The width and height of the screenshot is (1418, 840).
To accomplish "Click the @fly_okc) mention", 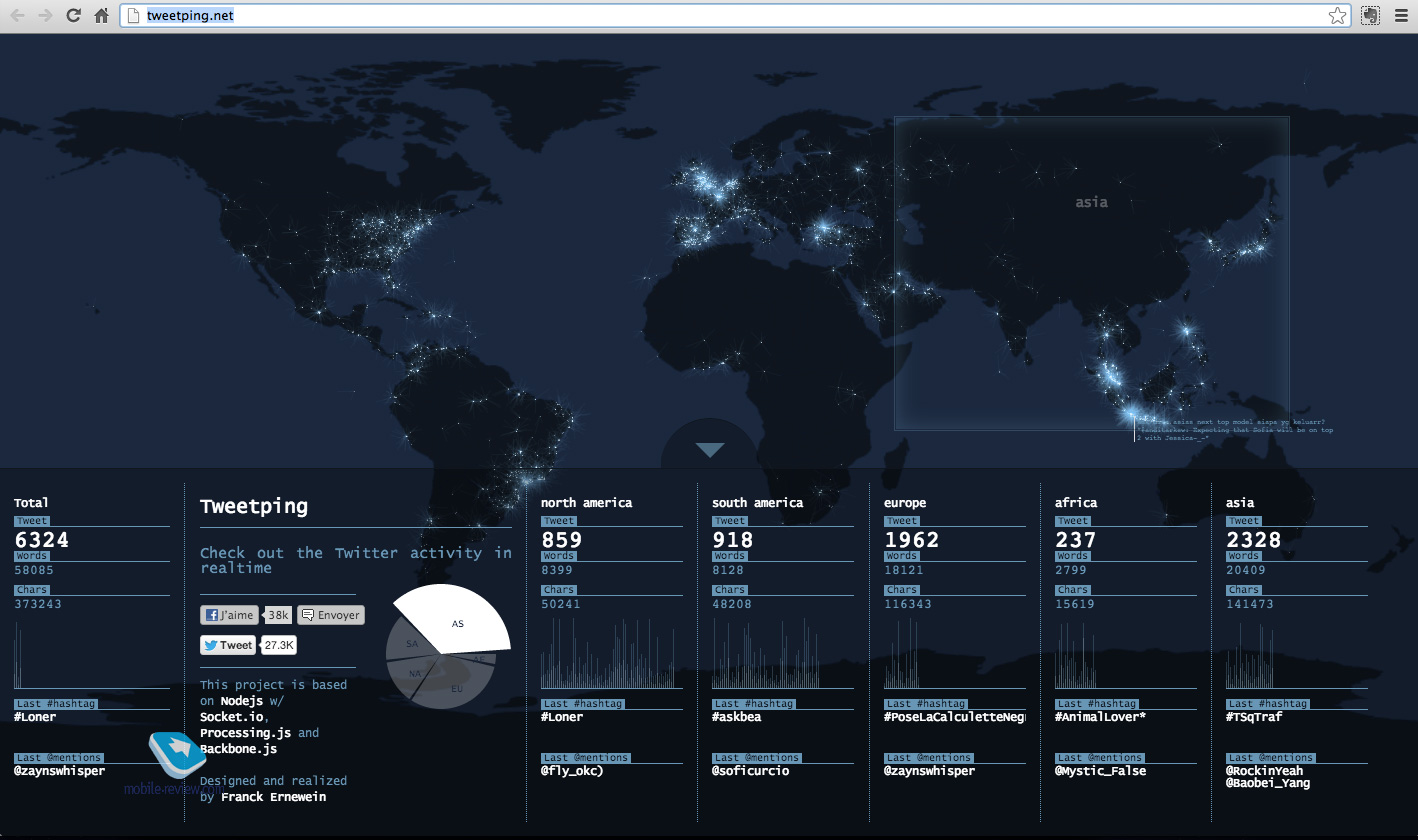I will tap(572, 771).
